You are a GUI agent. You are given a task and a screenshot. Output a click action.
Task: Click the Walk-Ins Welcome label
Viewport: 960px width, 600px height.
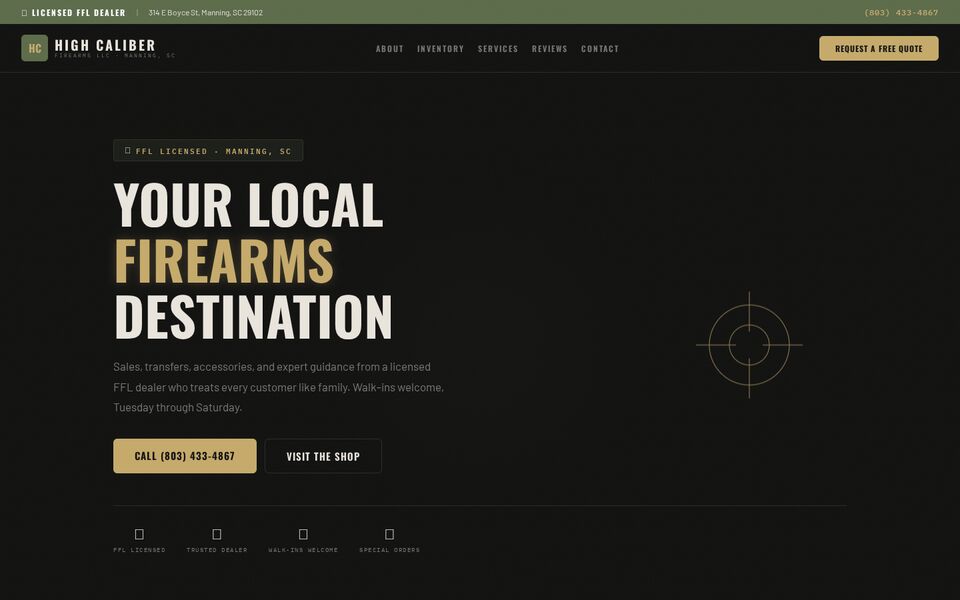[x=303, y=550]
